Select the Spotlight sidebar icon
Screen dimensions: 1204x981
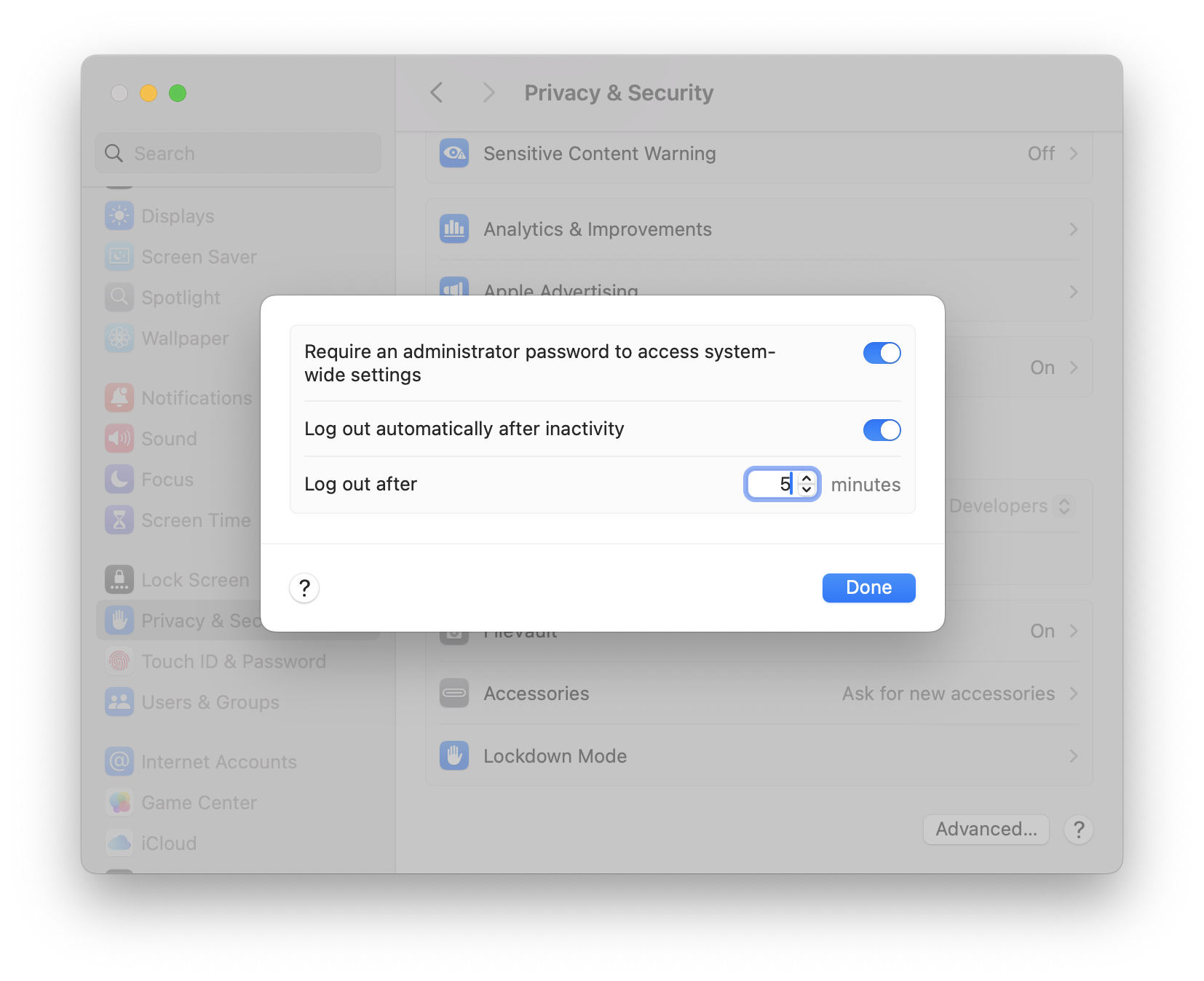click(119, 297)
